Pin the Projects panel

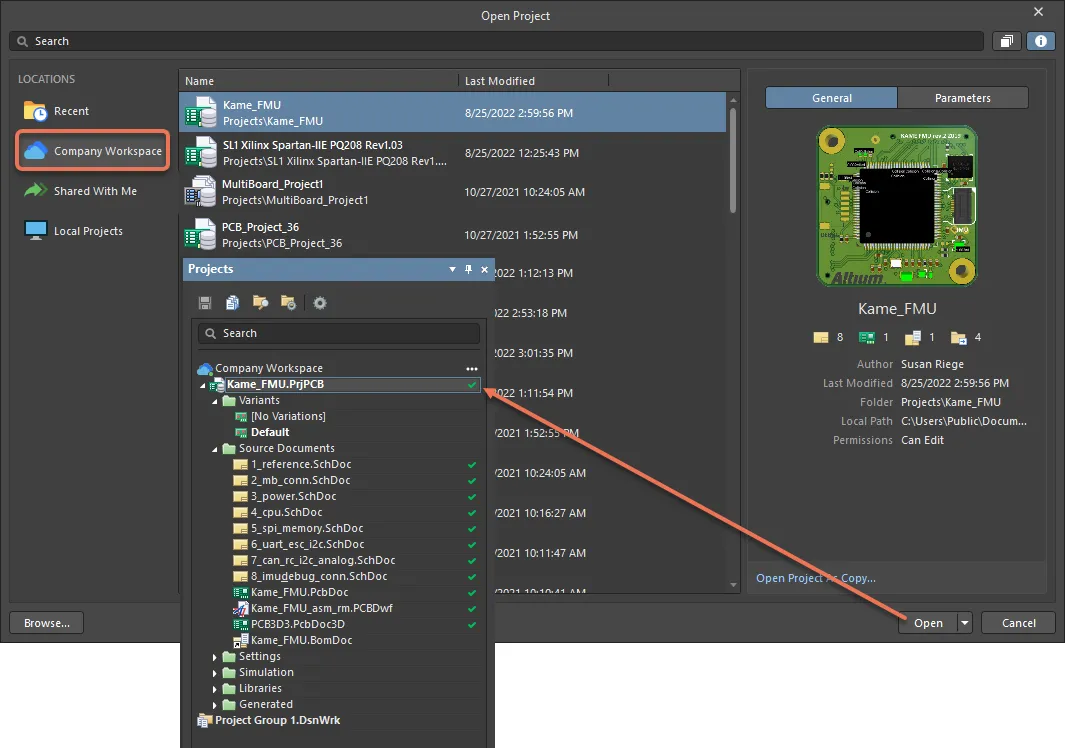[x=468, y=270]
